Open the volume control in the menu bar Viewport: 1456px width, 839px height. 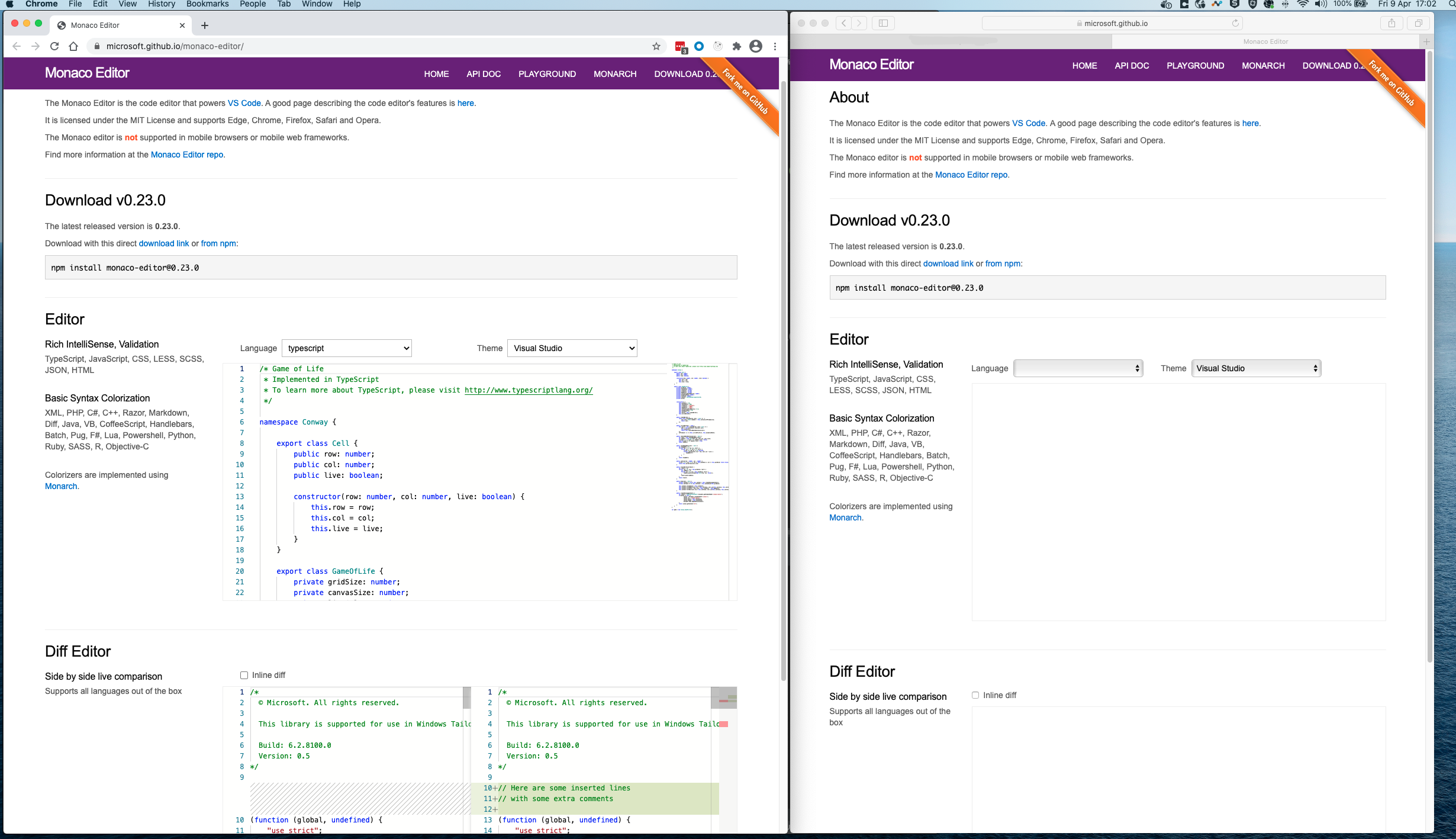(x=1321, y=4)
